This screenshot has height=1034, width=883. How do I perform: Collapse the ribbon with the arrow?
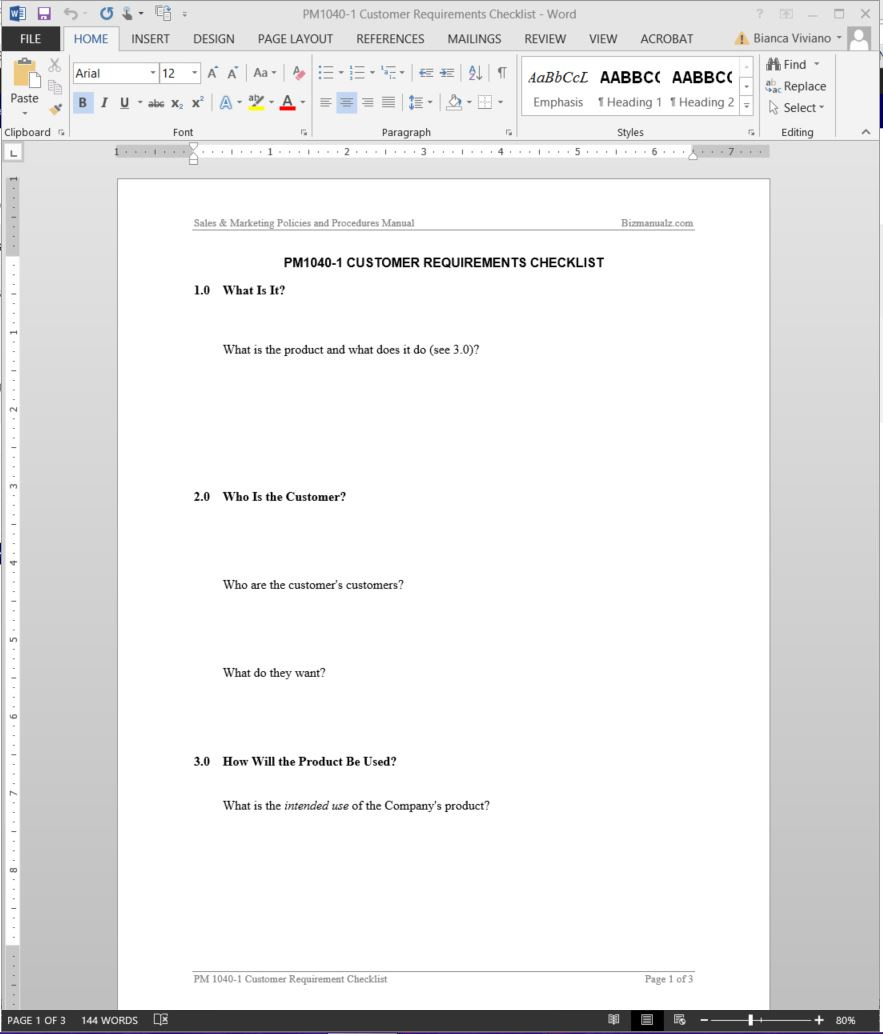865,132
